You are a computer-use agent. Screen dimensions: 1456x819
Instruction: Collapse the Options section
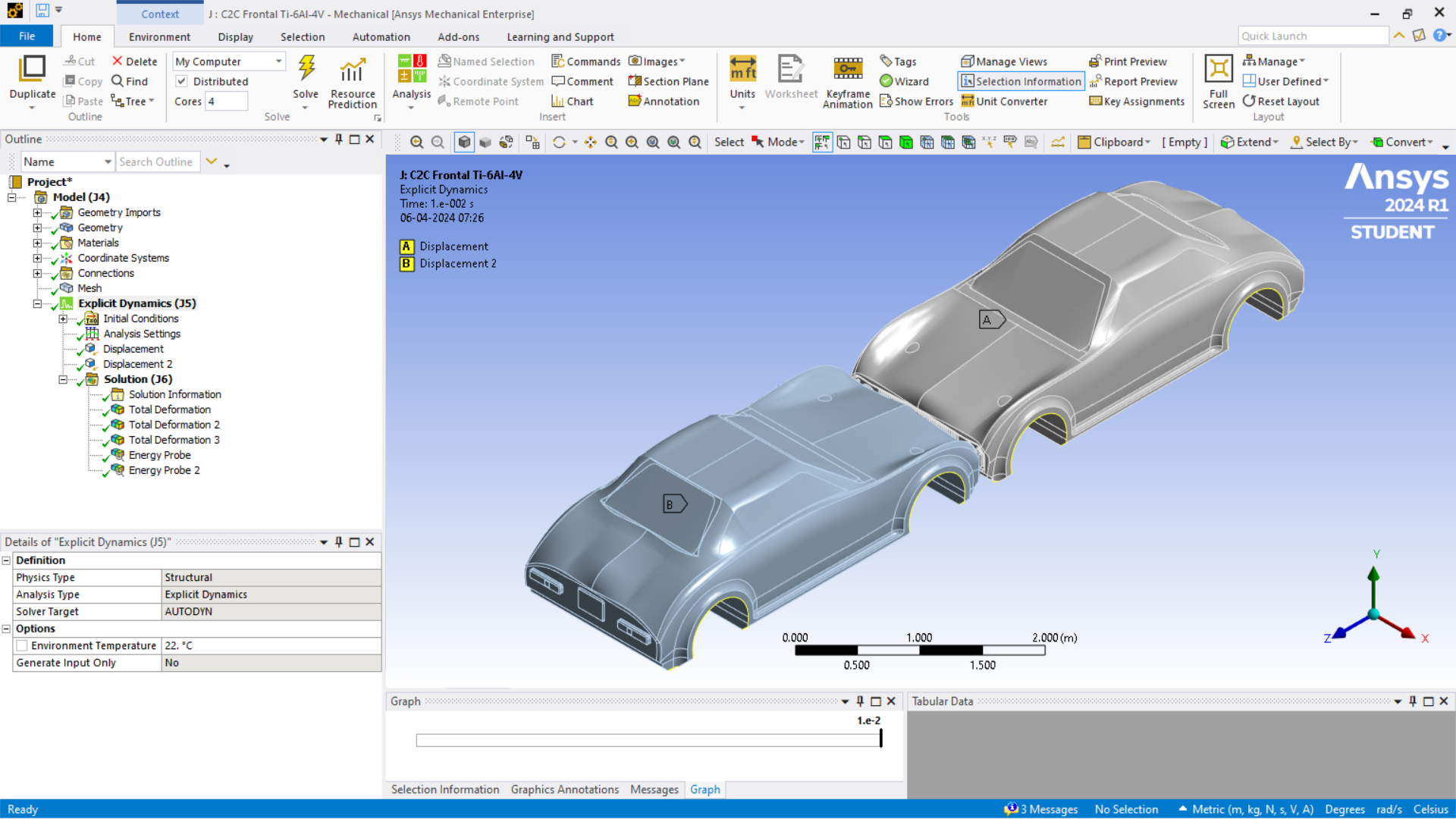(6, 629)
